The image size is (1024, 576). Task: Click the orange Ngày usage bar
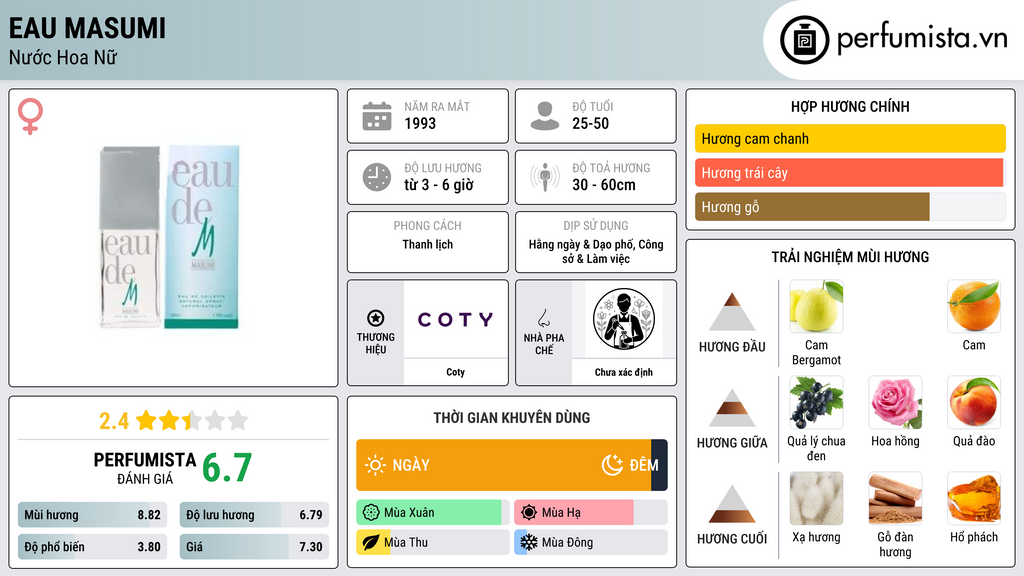pyautogui.click(x=504, y=465)
